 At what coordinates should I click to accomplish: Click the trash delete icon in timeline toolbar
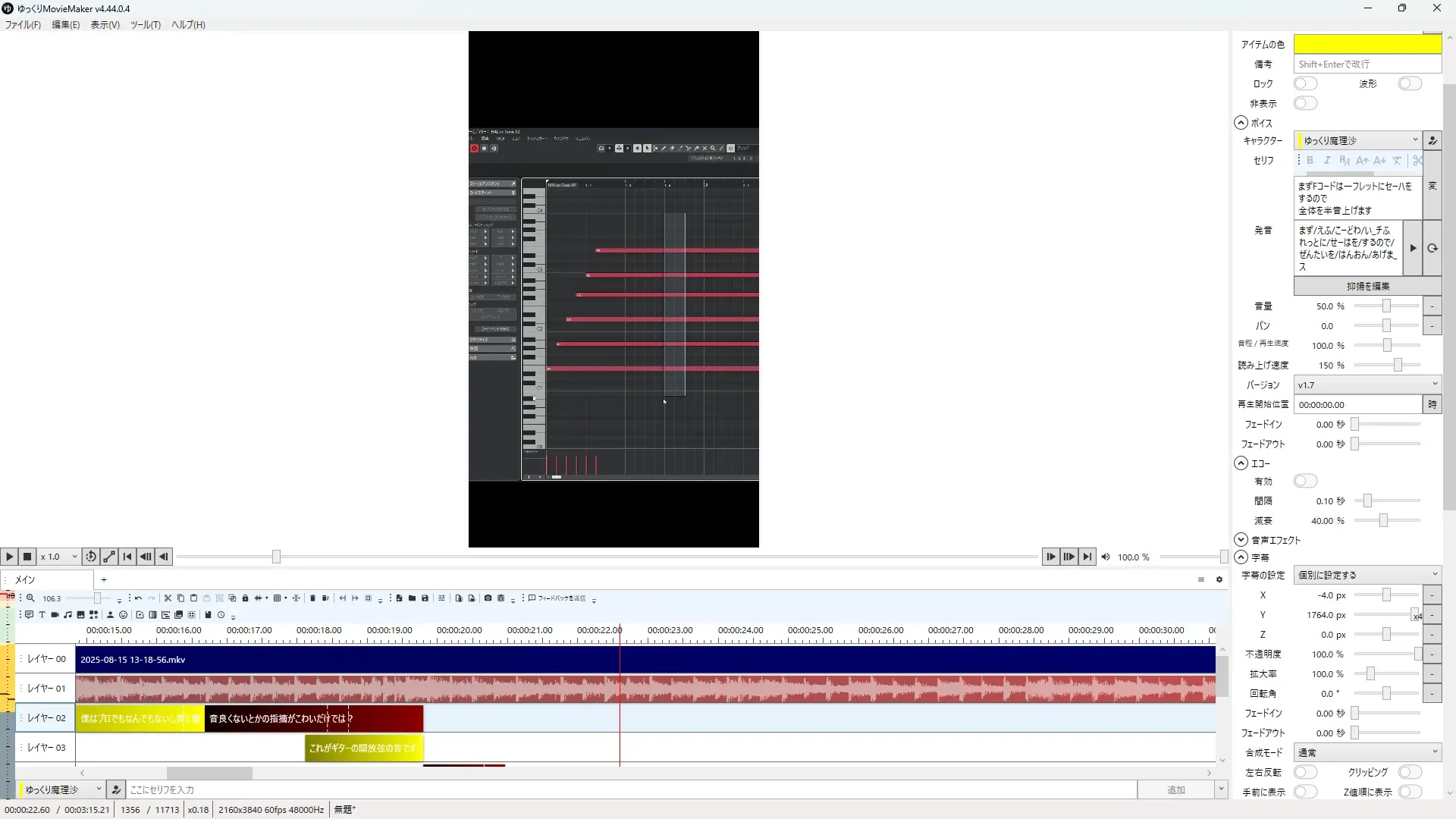point(312,598)
